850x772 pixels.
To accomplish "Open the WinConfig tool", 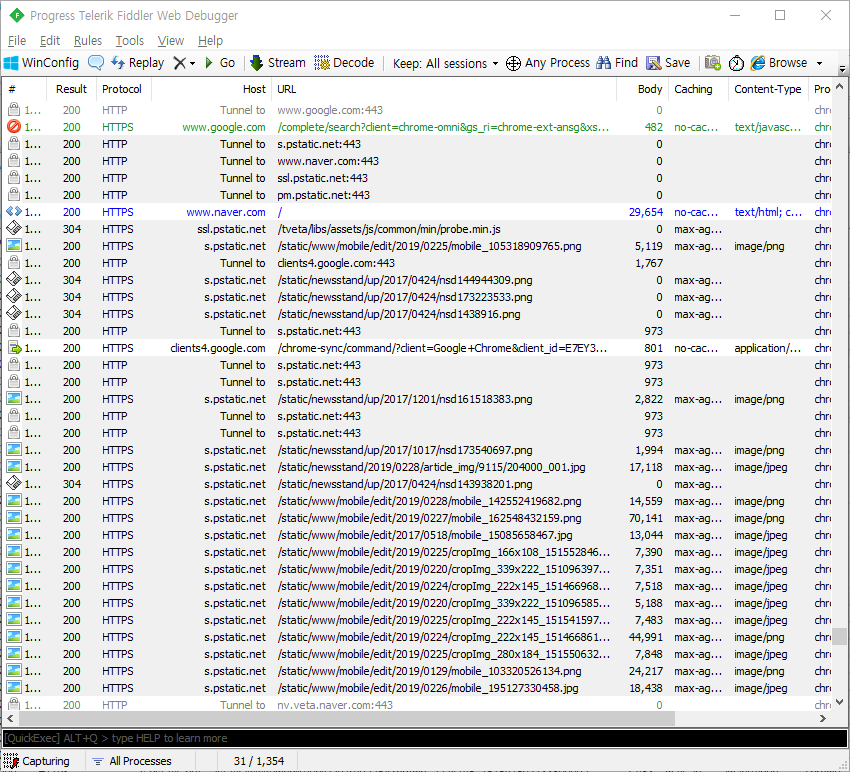I will click(42, 63).
